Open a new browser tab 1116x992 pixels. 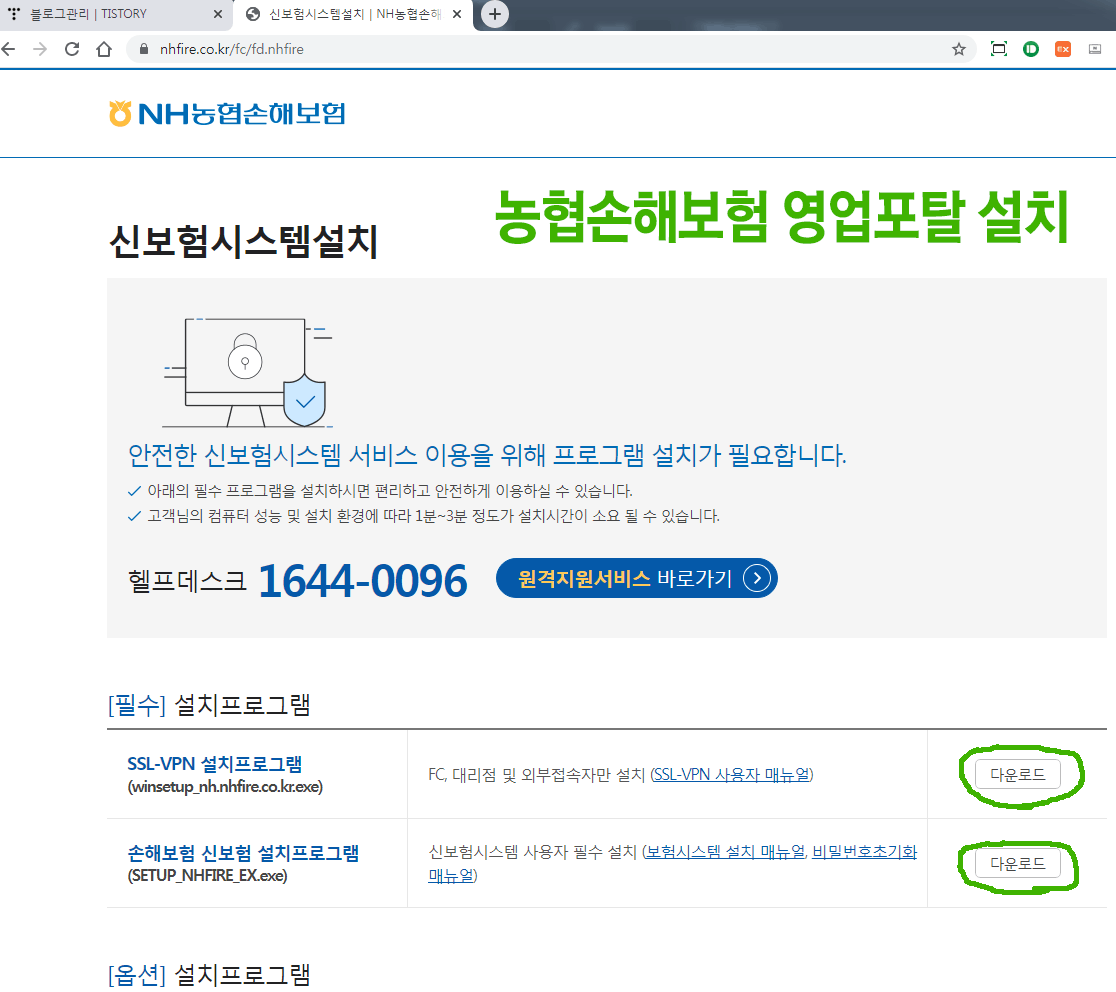pyautogui.click(x=495, y=14)
